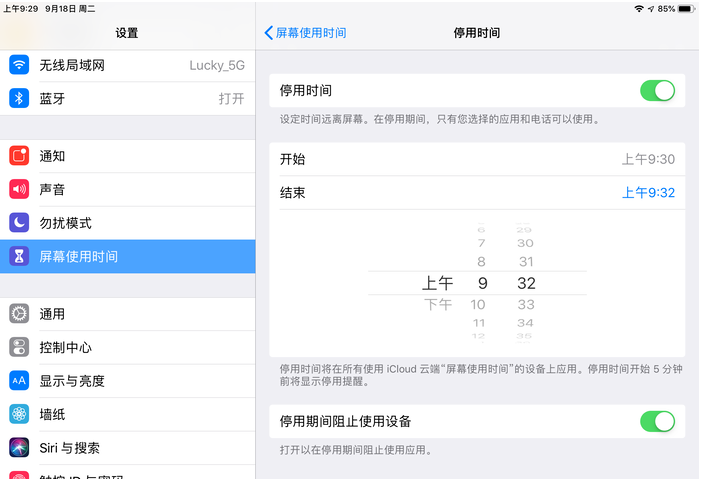Tap the battery indicator in status bar
Viewport: 702px width, 479px height.
[686, 9]
